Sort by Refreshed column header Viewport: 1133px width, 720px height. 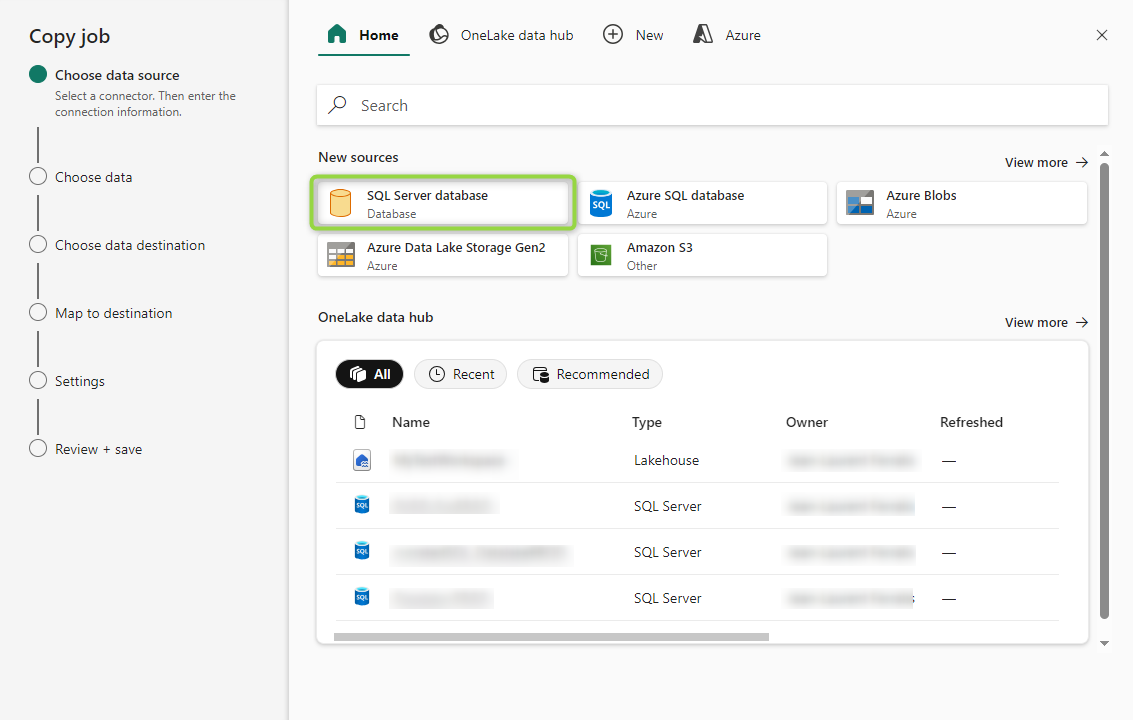click(971, 422)
